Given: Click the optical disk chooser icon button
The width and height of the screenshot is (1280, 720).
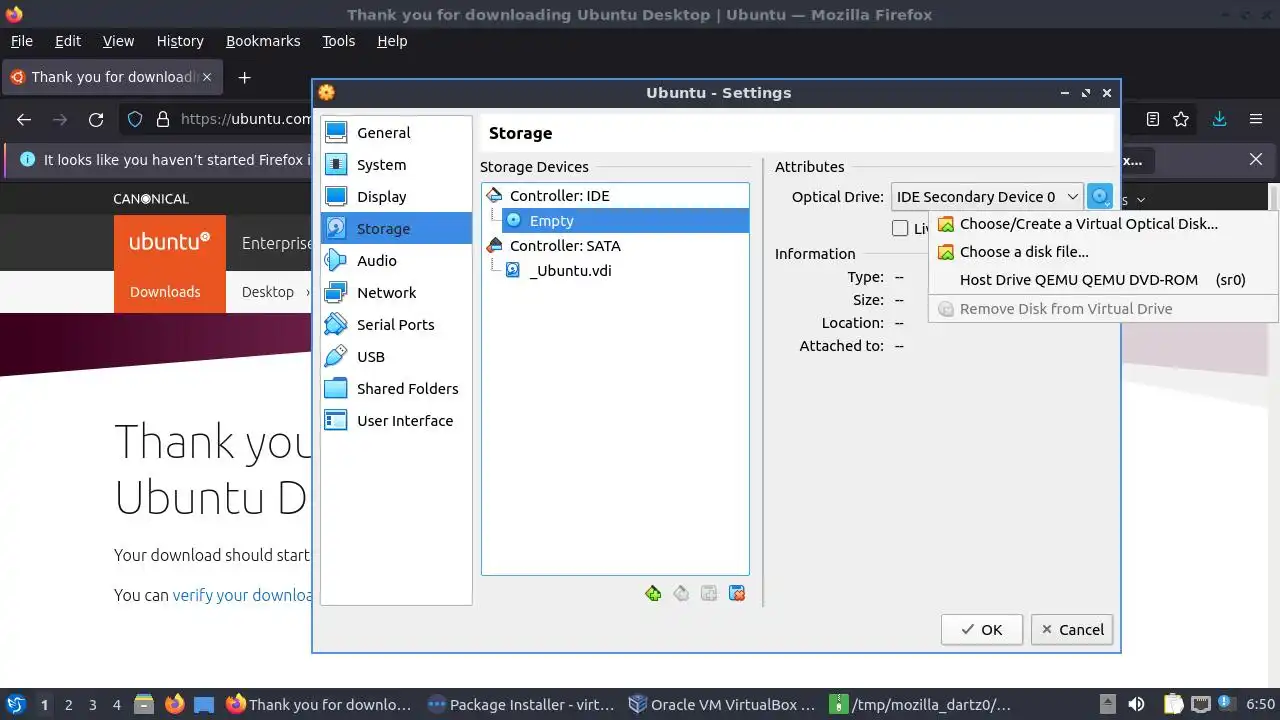Looking at the screenshot, I should tap(1100, 197).
